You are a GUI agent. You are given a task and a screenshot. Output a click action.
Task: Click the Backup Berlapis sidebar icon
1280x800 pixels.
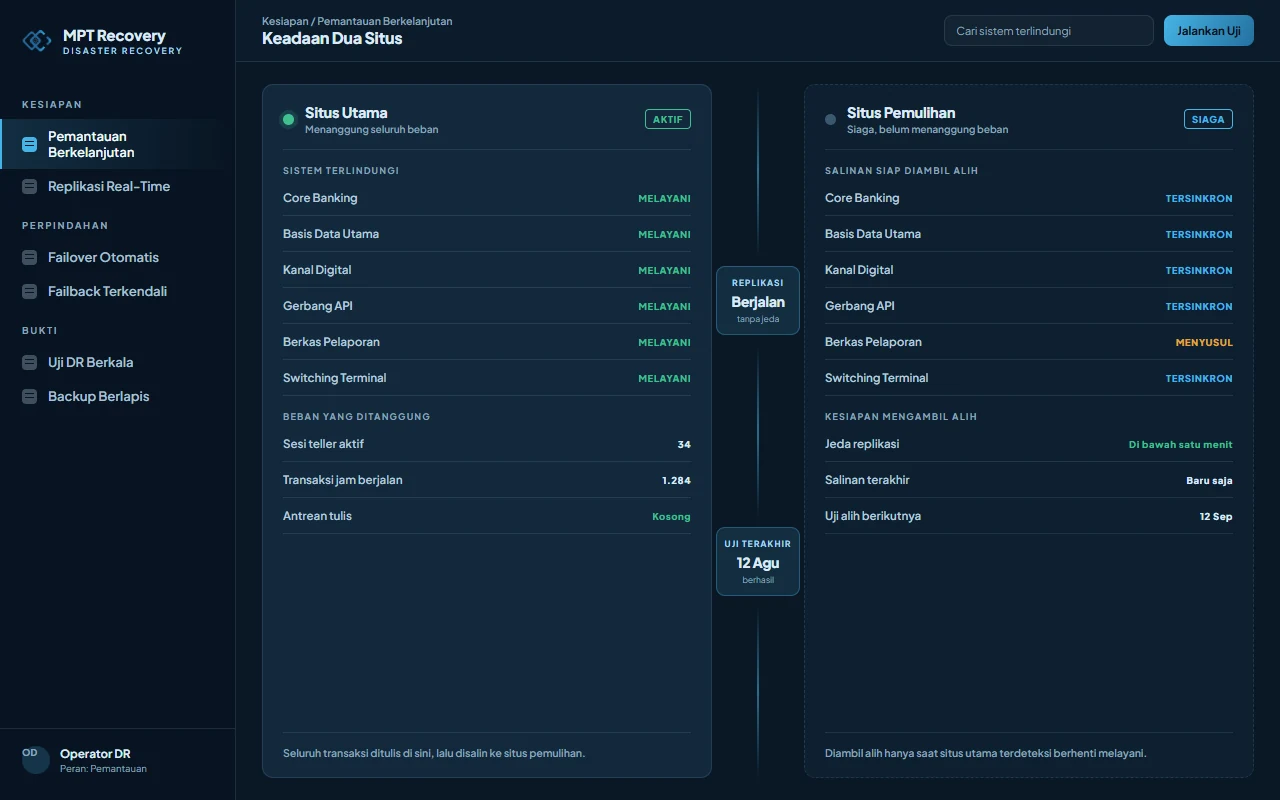click(x=29, y=396)
